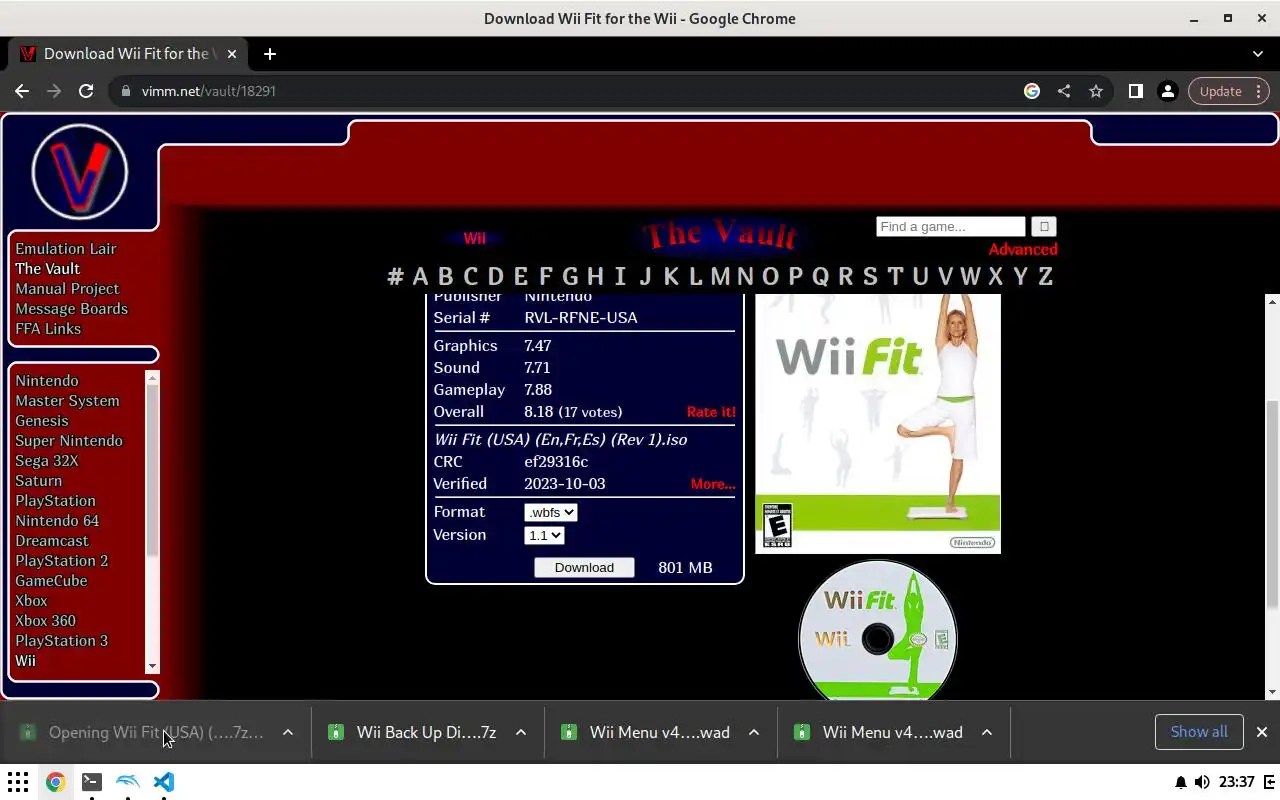Click the notification bell in tray

tap(1181, 782)
